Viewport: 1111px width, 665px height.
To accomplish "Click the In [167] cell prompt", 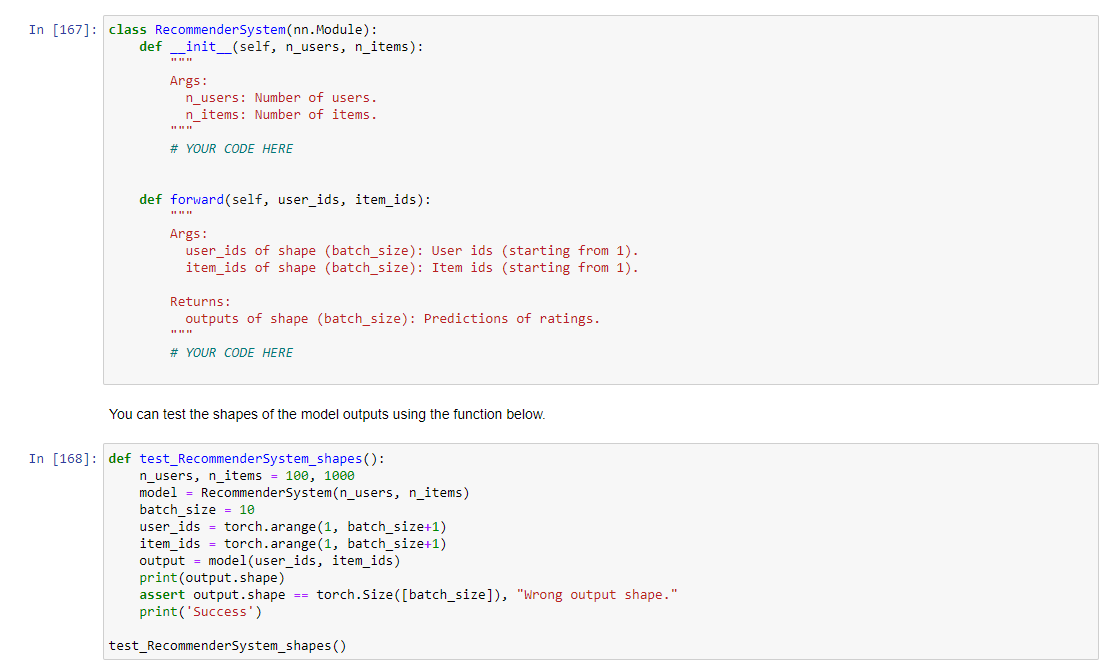I will coord(55,29).
